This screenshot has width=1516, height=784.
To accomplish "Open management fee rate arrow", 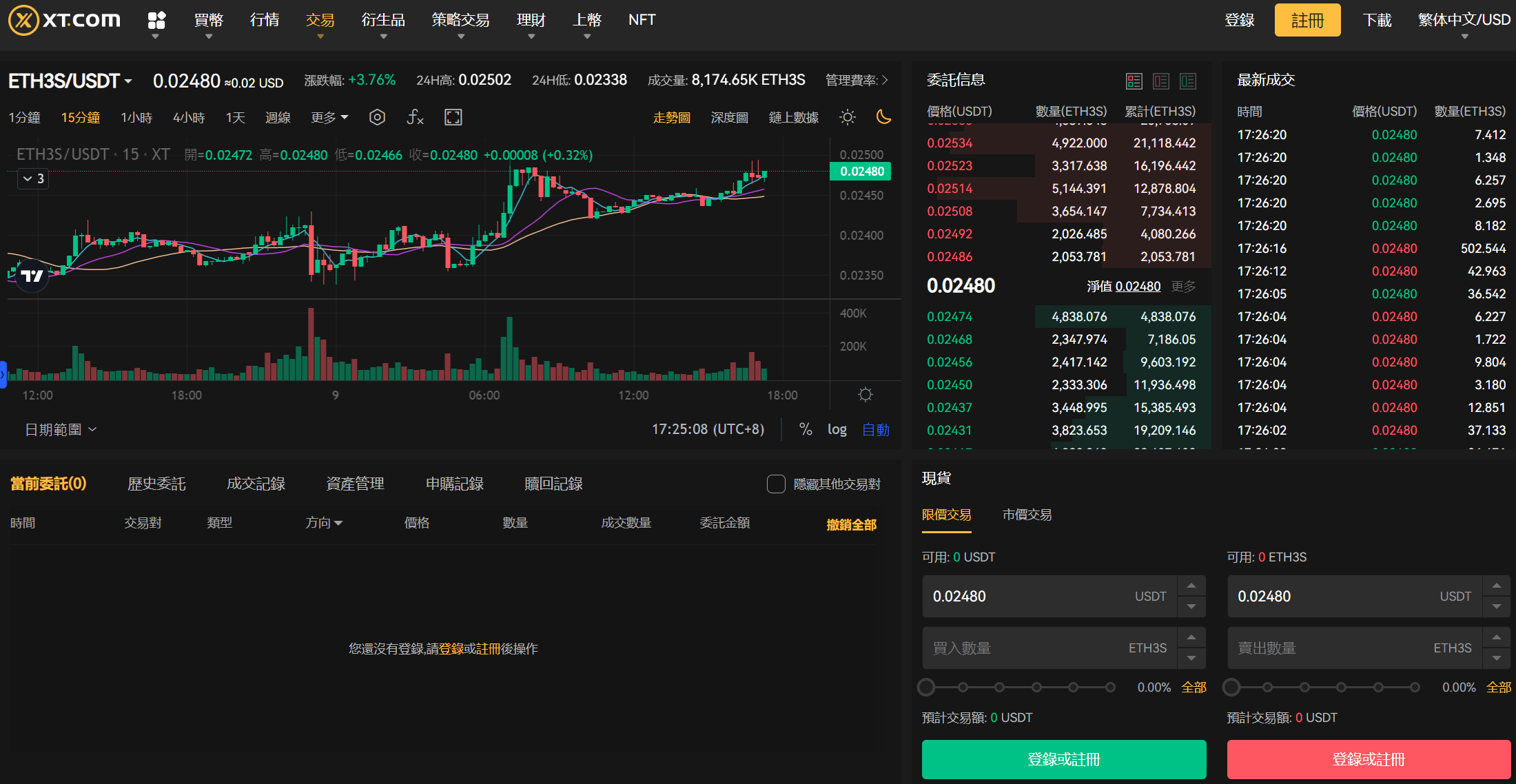I will pyautogui.click(x=885, y=81).
